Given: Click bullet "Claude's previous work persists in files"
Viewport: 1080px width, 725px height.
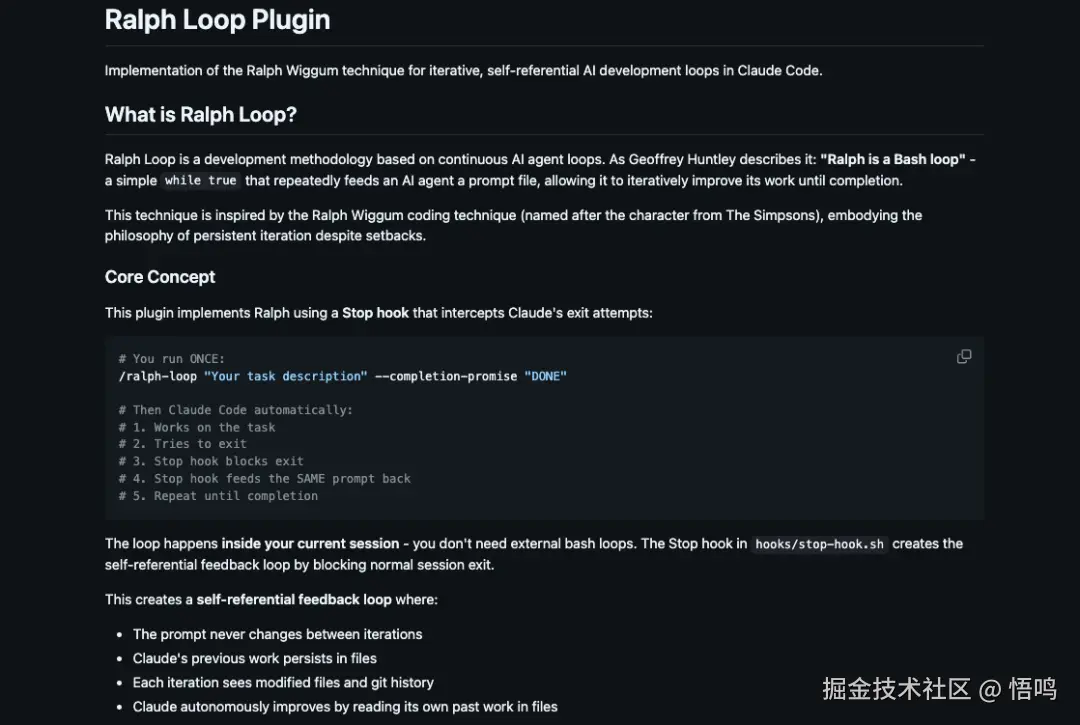Looking at the screenshot, I should pyautogui.click(x=255, y=658).
